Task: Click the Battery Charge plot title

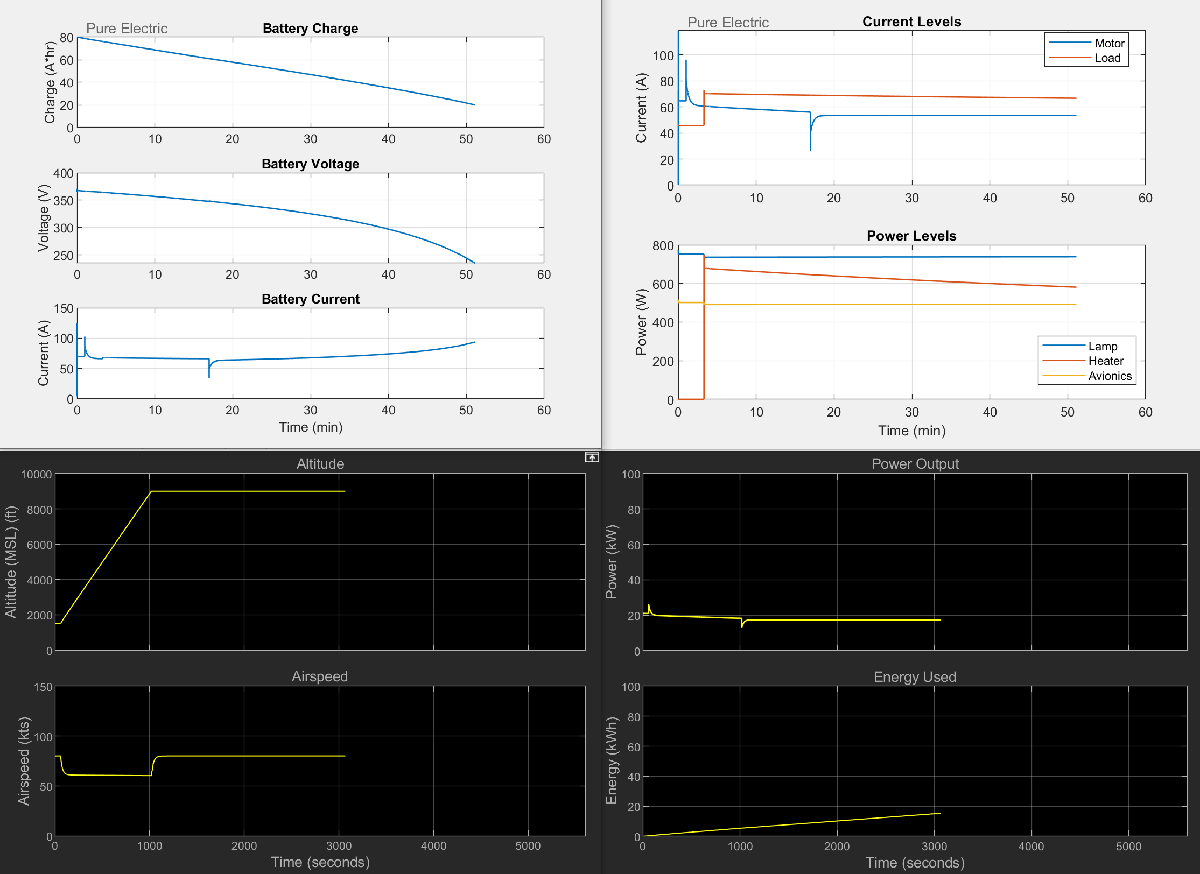Action: 310,28
